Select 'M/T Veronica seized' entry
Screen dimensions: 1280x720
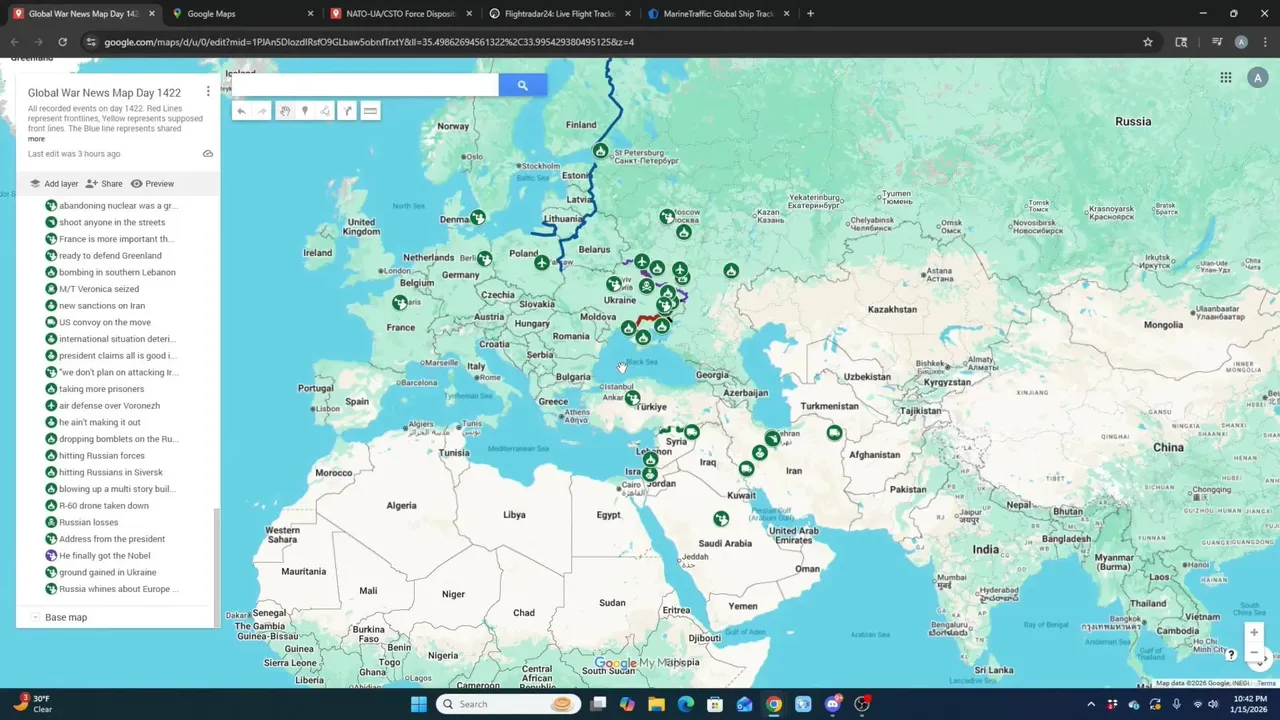(99, 289)
